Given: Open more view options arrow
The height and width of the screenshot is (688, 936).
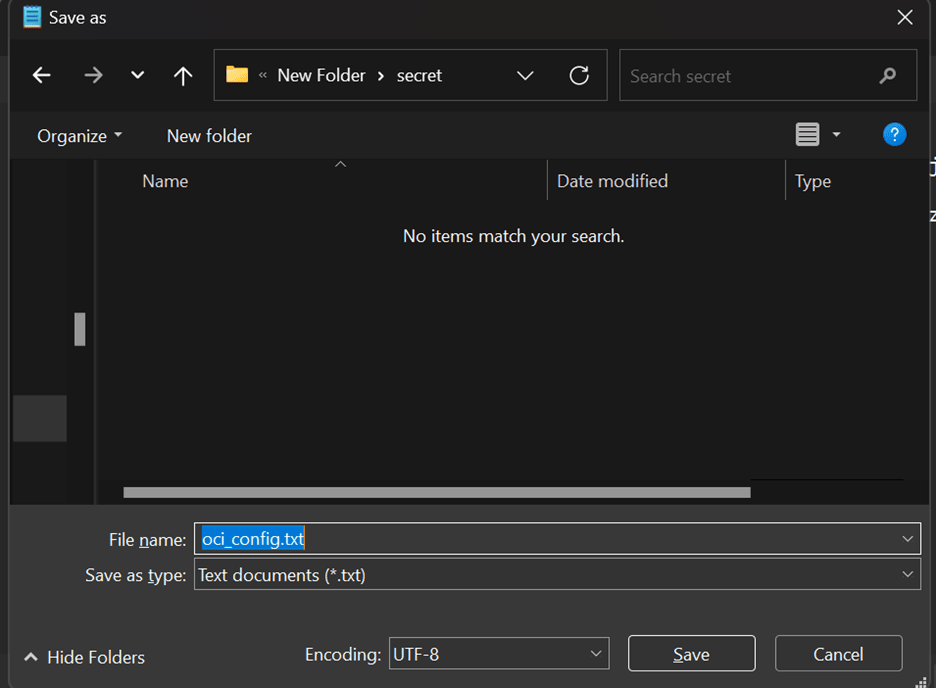Looking at the screenshot, I should (x=836, y=135).
